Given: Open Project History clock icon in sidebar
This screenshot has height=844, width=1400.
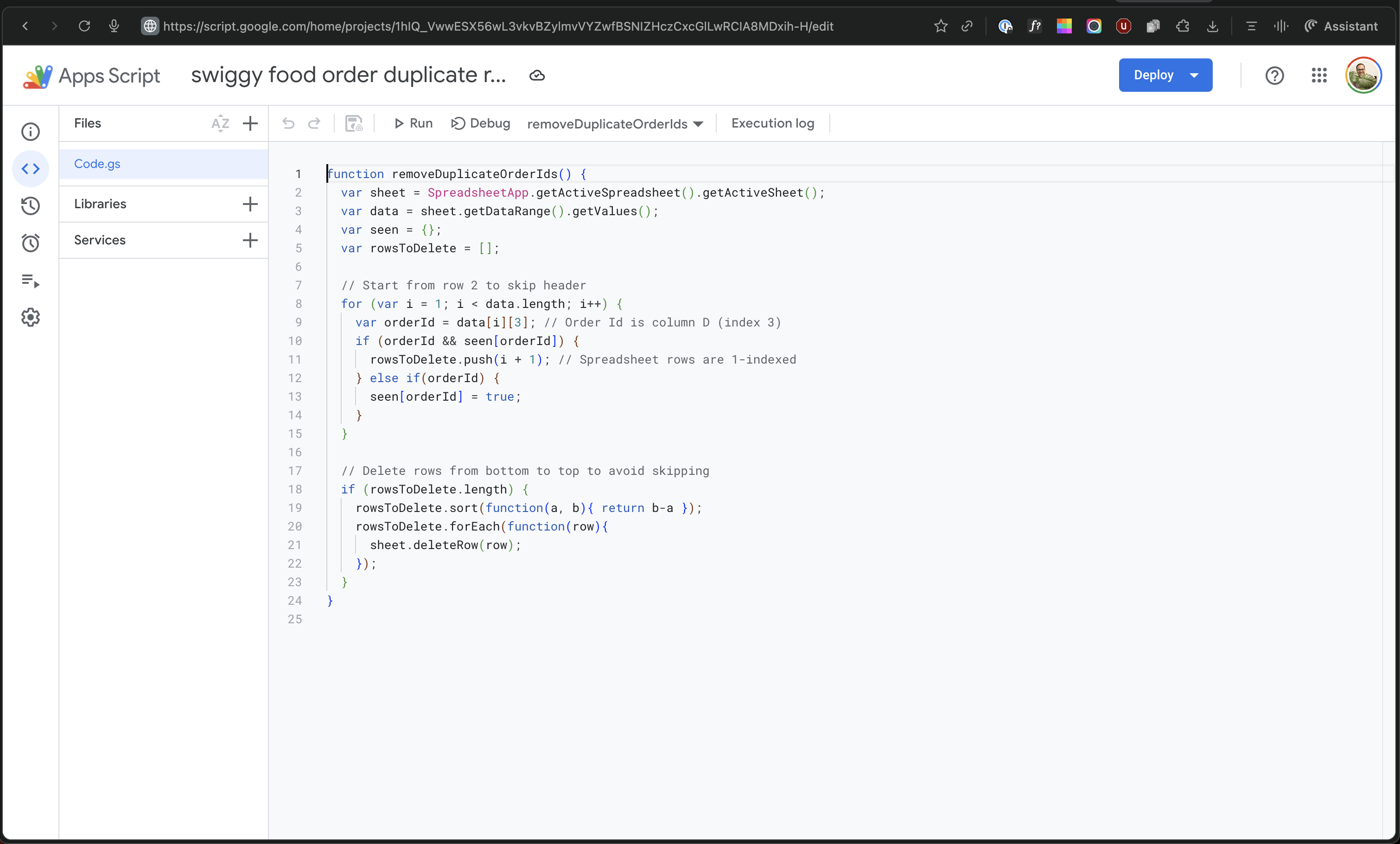Looking at the screenshot, I should tap(30, 206).
